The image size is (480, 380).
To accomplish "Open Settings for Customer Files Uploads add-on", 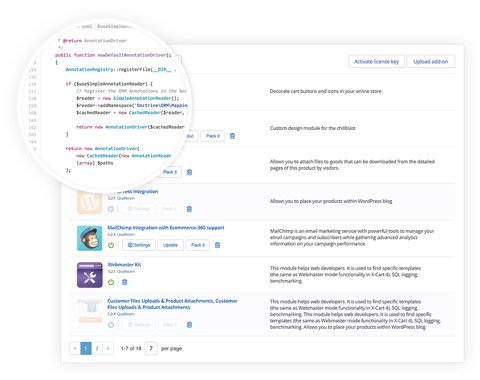I will 139,325.
